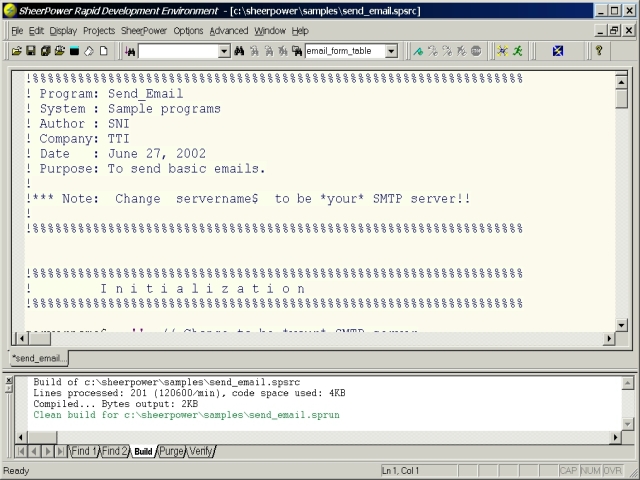Click the black console window icon
The width and height of the screenshot is (640, 480).
[x=74, y=51]
